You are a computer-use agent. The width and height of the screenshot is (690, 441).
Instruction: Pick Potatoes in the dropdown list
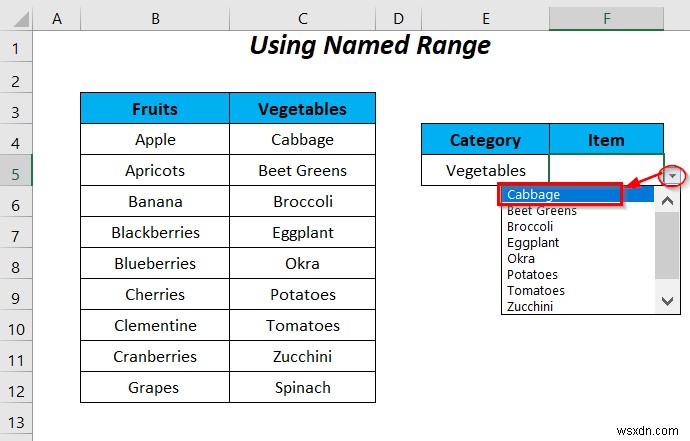coord(532,275)
